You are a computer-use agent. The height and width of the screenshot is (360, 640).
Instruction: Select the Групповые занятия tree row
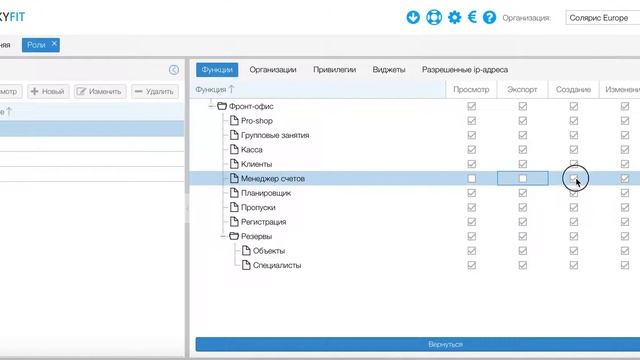(x=415, y=135)
